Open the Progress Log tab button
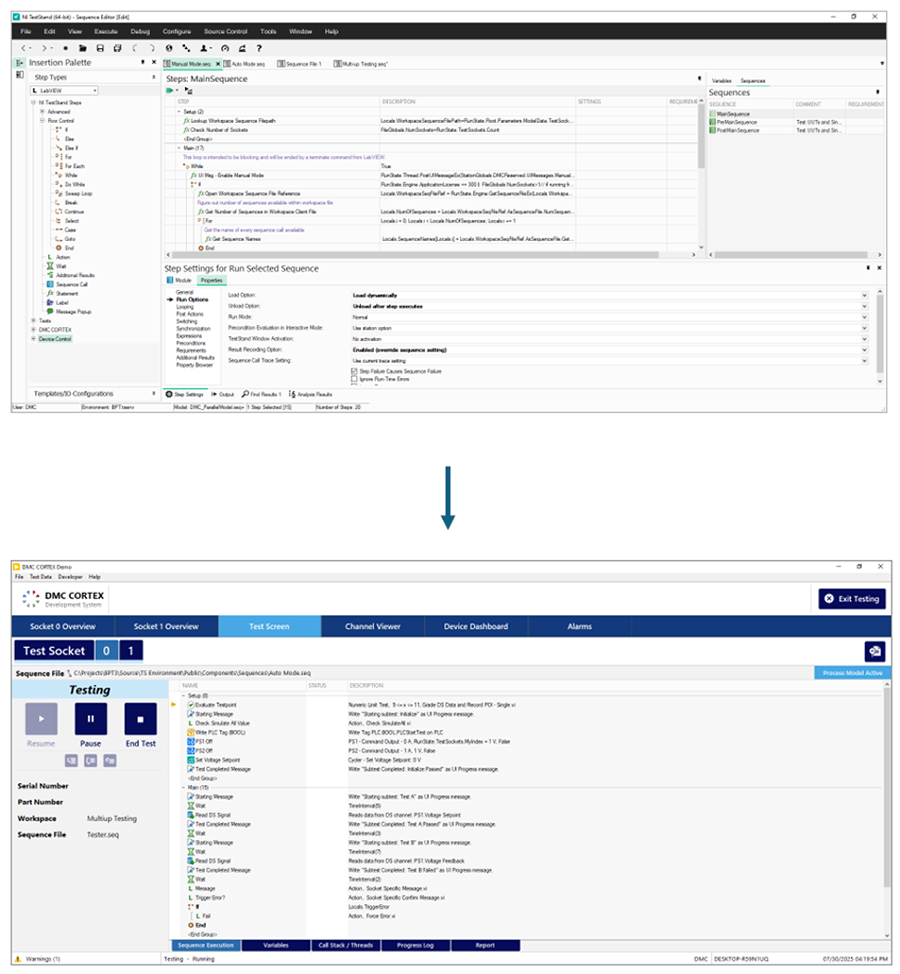900x974 pixels. click(415, 946)
